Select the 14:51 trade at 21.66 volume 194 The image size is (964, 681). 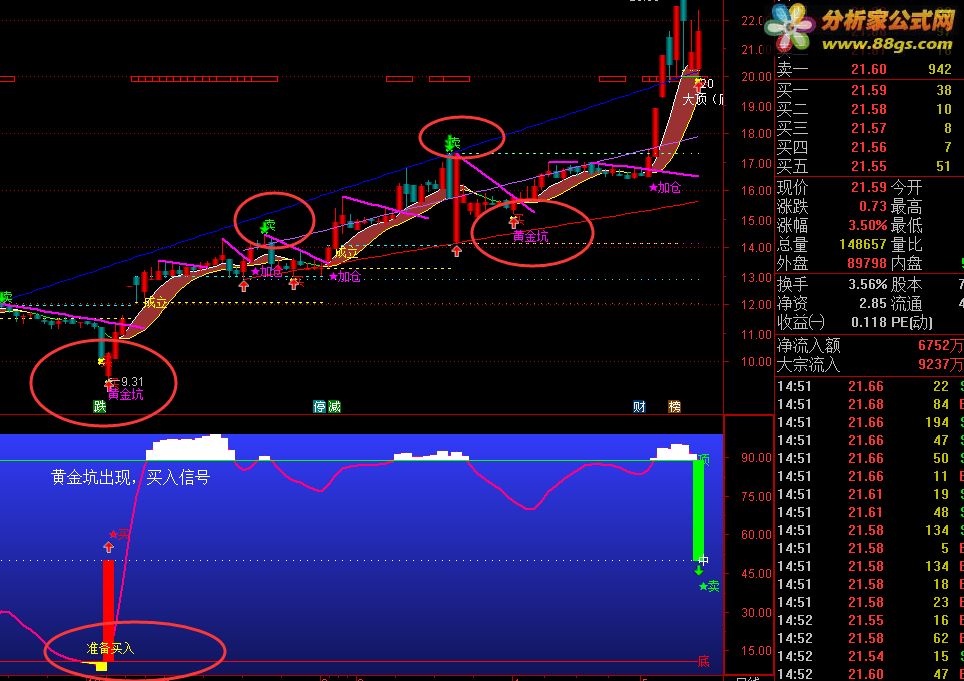(x=869, y=422)
